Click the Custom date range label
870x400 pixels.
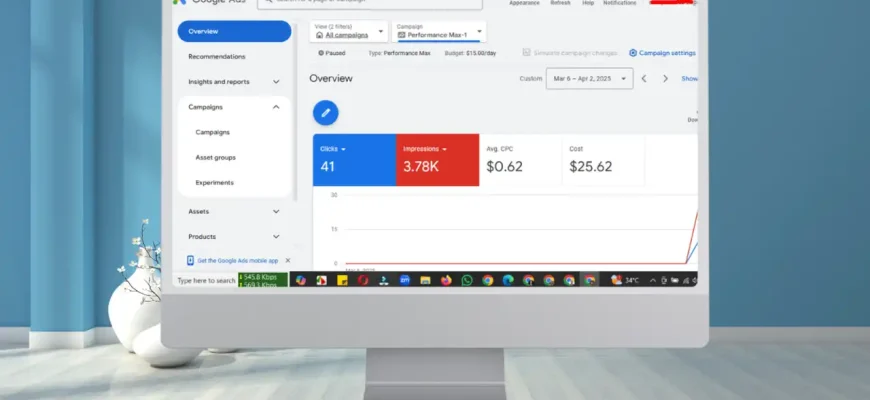point(530,79)
